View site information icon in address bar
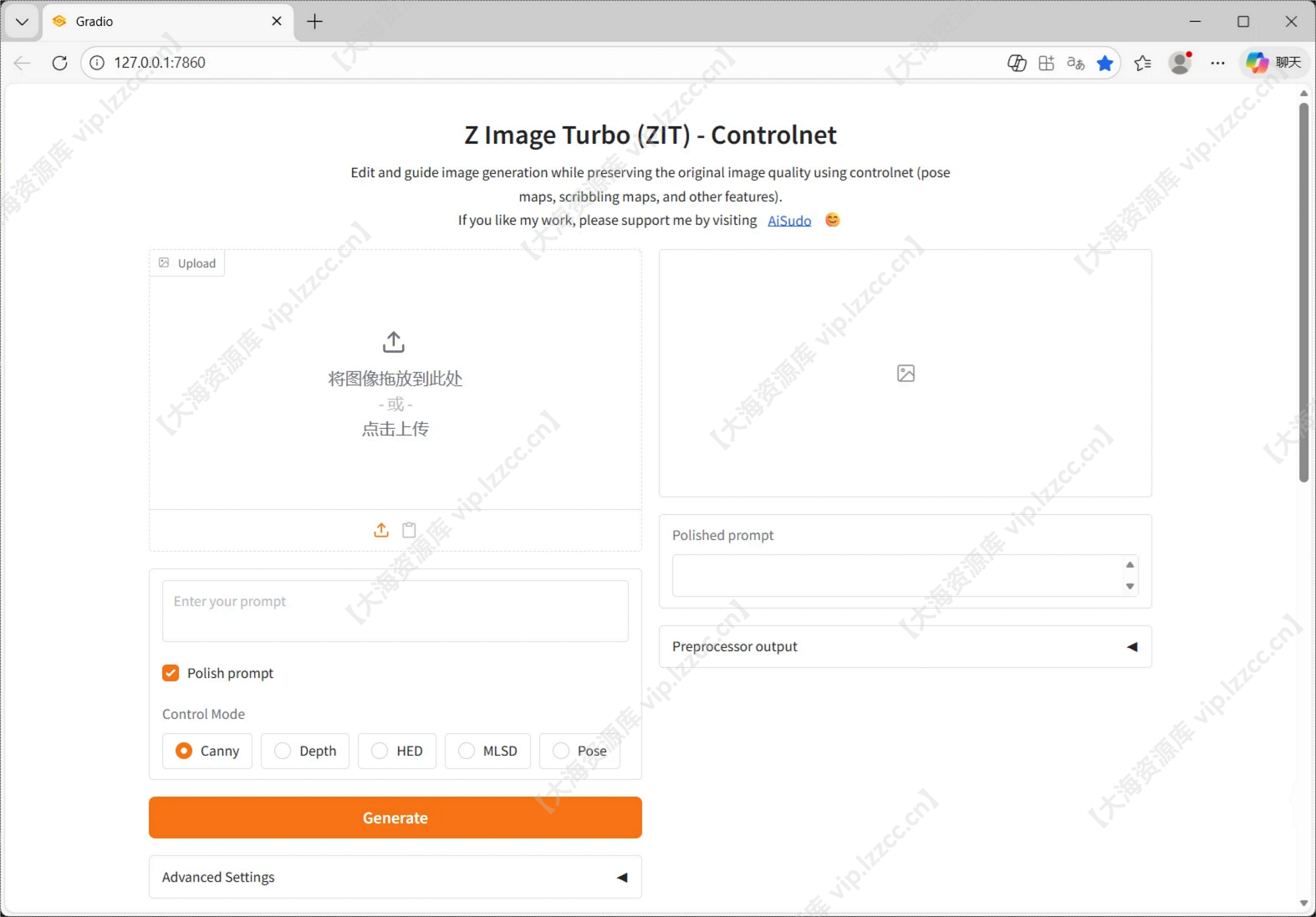Viewport: 1316px width, 917px height. pyautogui.click(x=97, y=63)
